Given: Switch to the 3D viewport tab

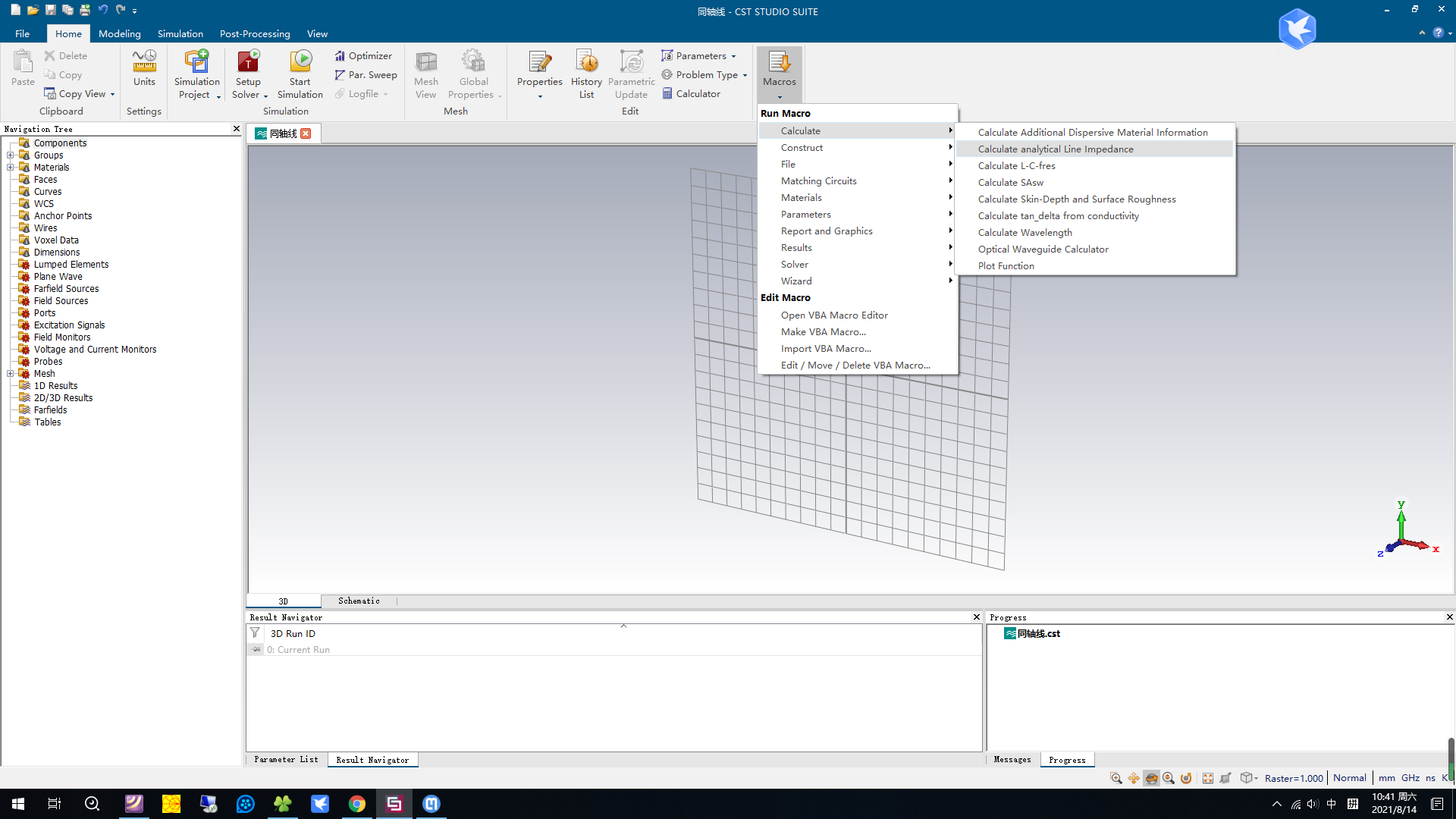Looking at the screenshot, I should pyautogui.click(x=283, y=600).
